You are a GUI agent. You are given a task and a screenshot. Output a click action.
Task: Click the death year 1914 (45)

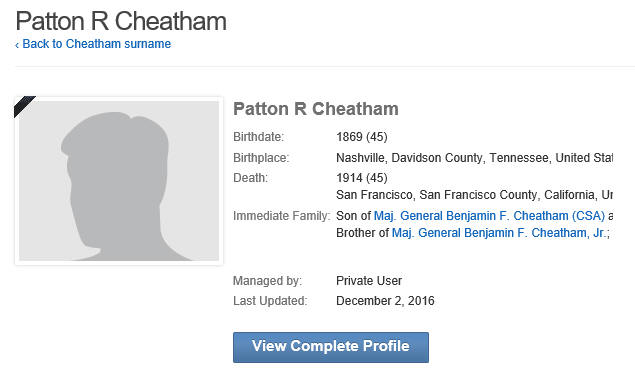362,178
